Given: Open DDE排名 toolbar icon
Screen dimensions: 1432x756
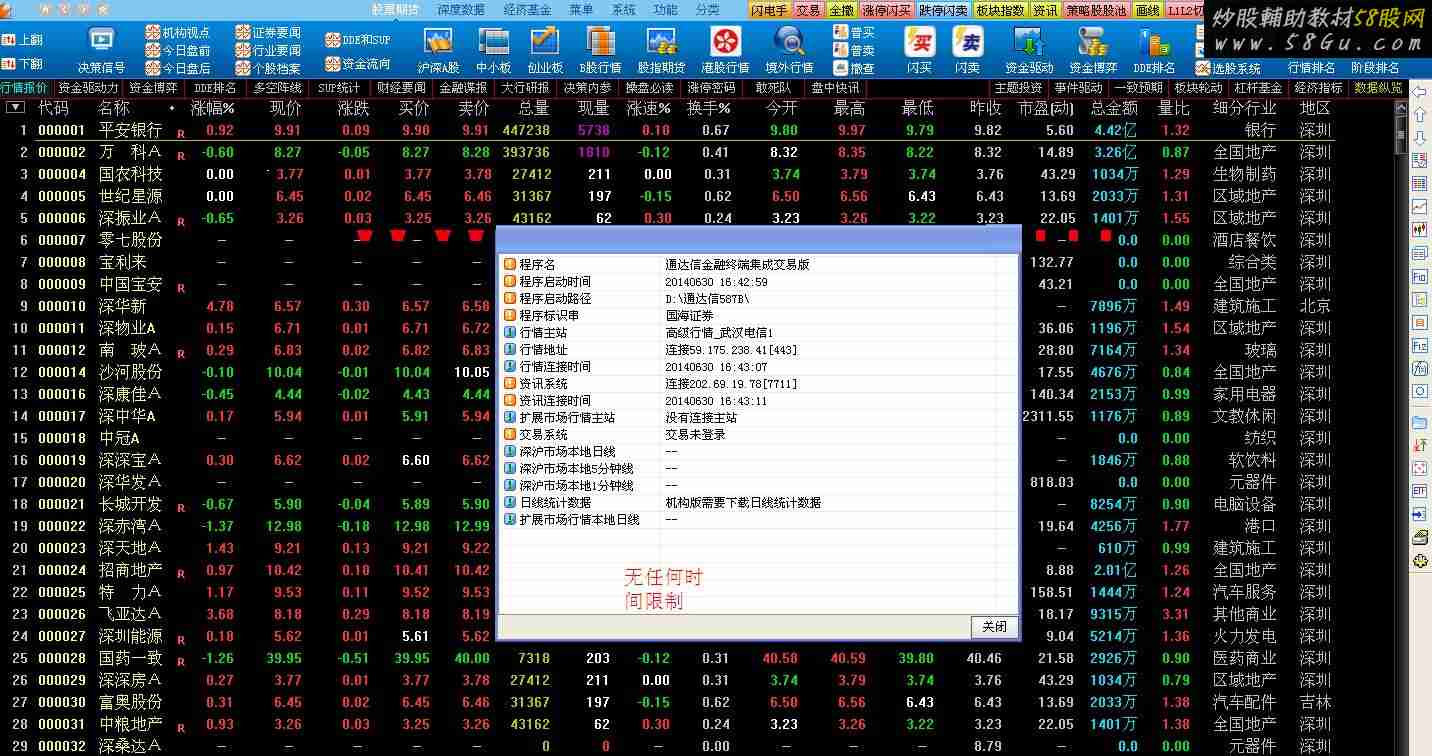Looking at the screenshot, I should (x=1156, y=41).
